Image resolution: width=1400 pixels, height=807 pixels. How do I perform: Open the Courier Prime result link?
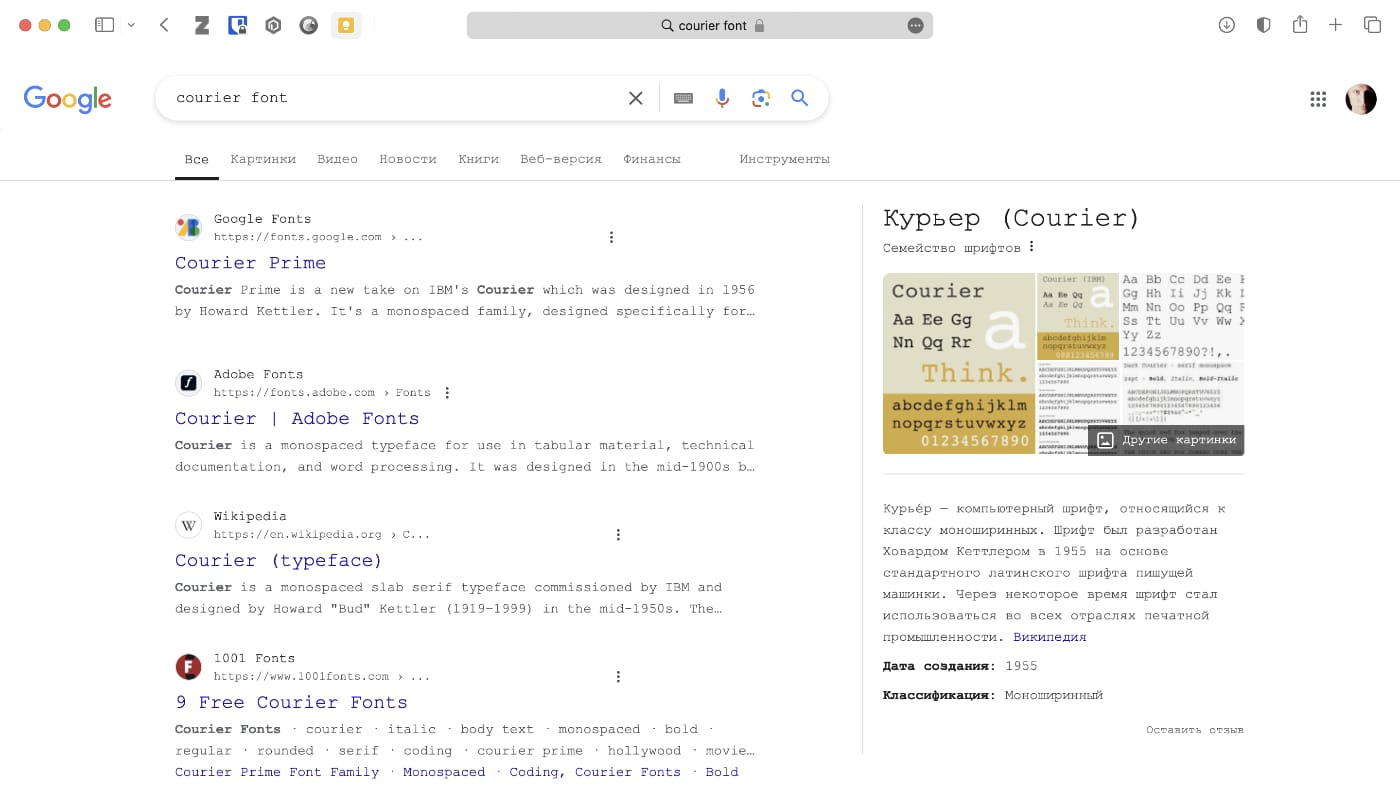coord(250,263)
